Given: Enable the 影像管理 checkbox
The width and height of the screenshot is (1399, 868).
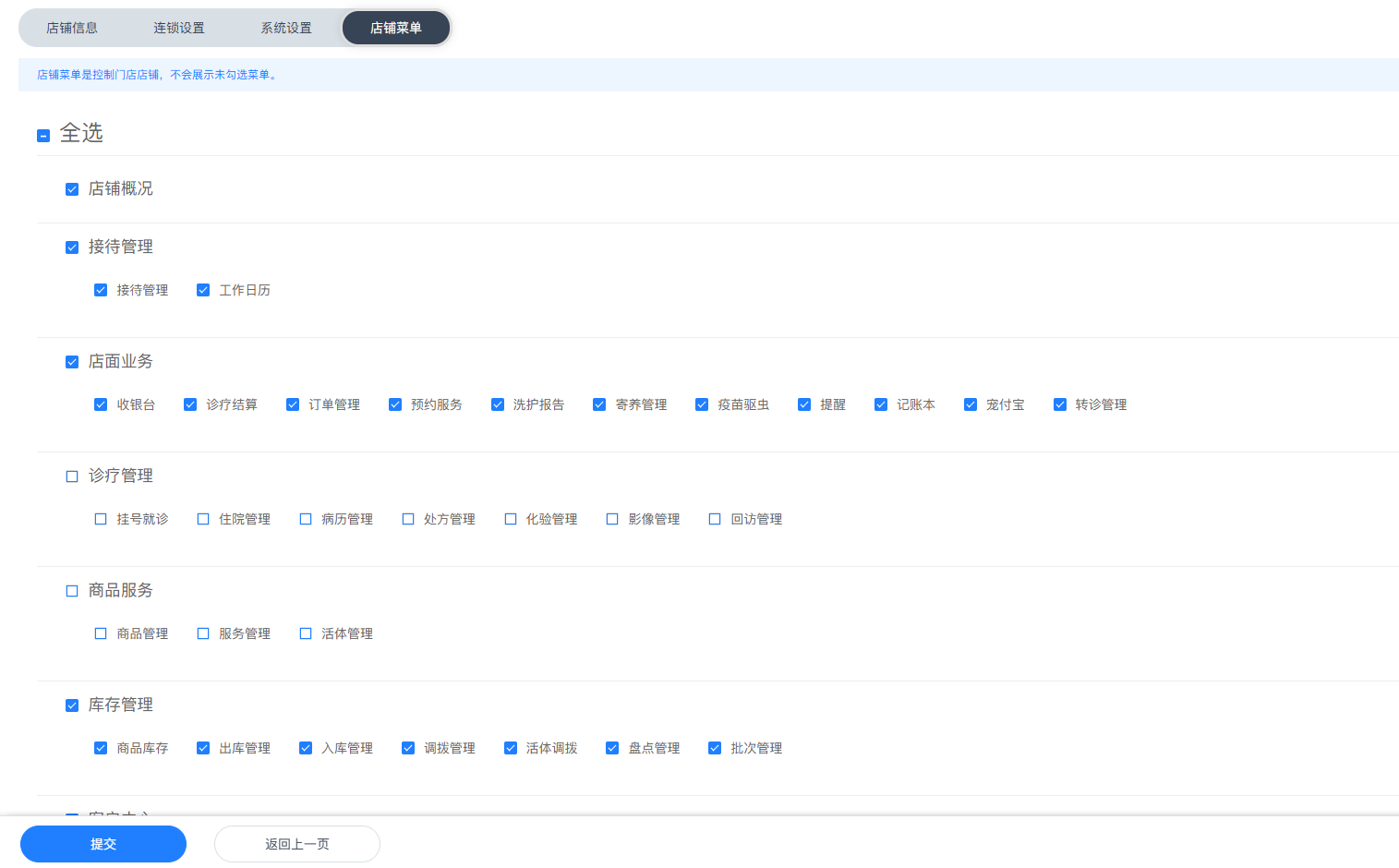Looking at the screenshot, I should tap(612, 519).
